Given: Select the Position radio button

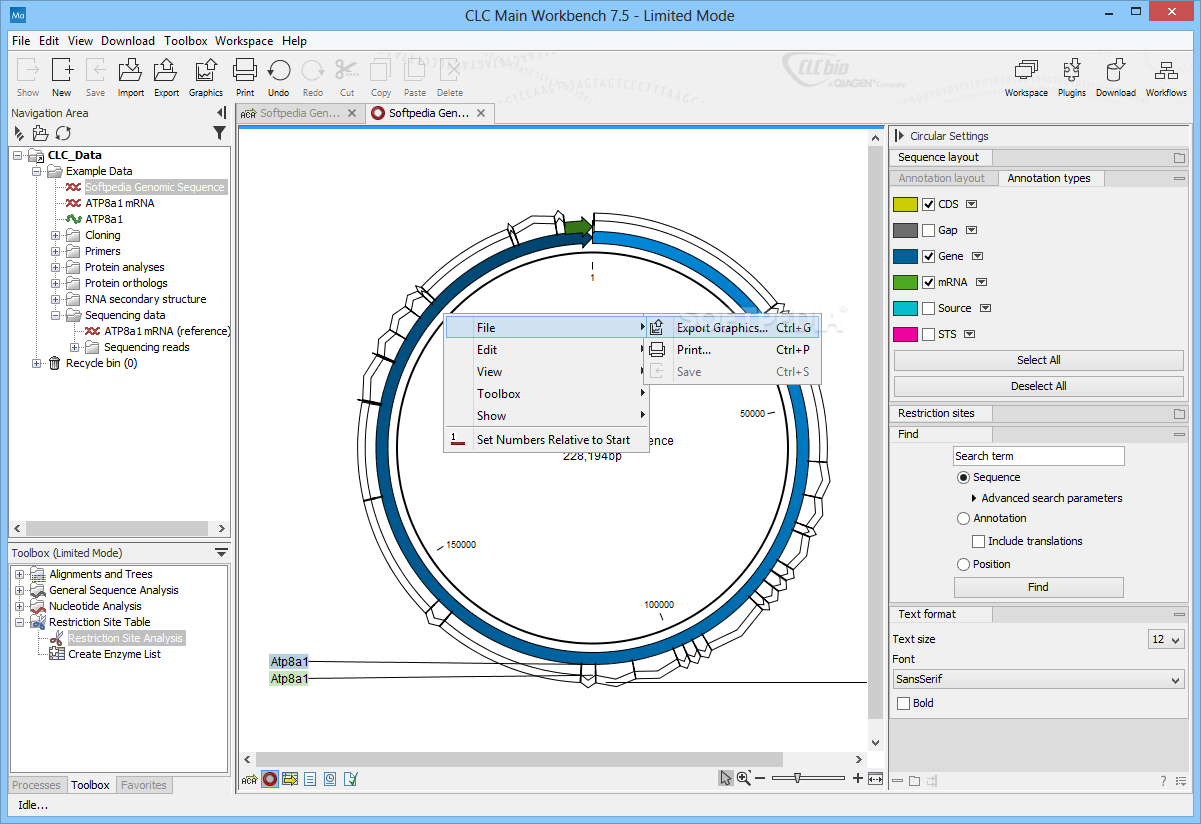Looking at the screenshot, I should [x=964, y=564].
